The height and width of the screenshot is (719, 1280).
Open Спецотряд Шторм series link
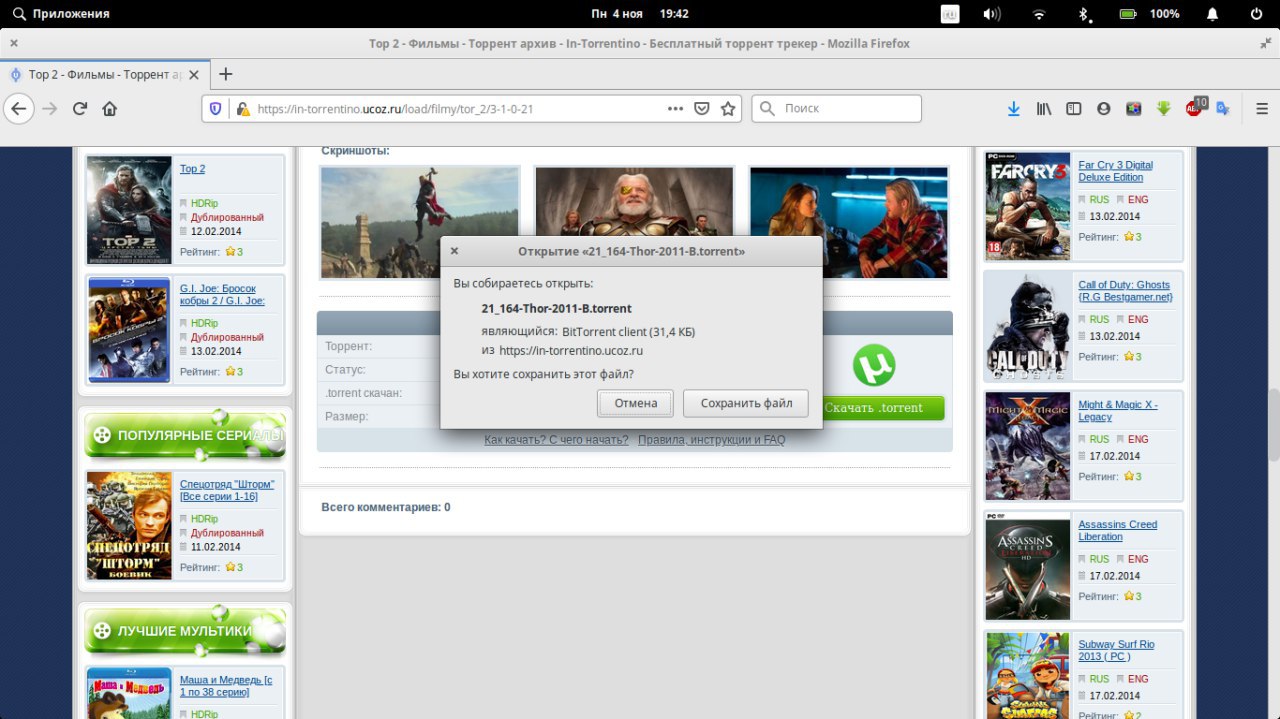point(227,490)
